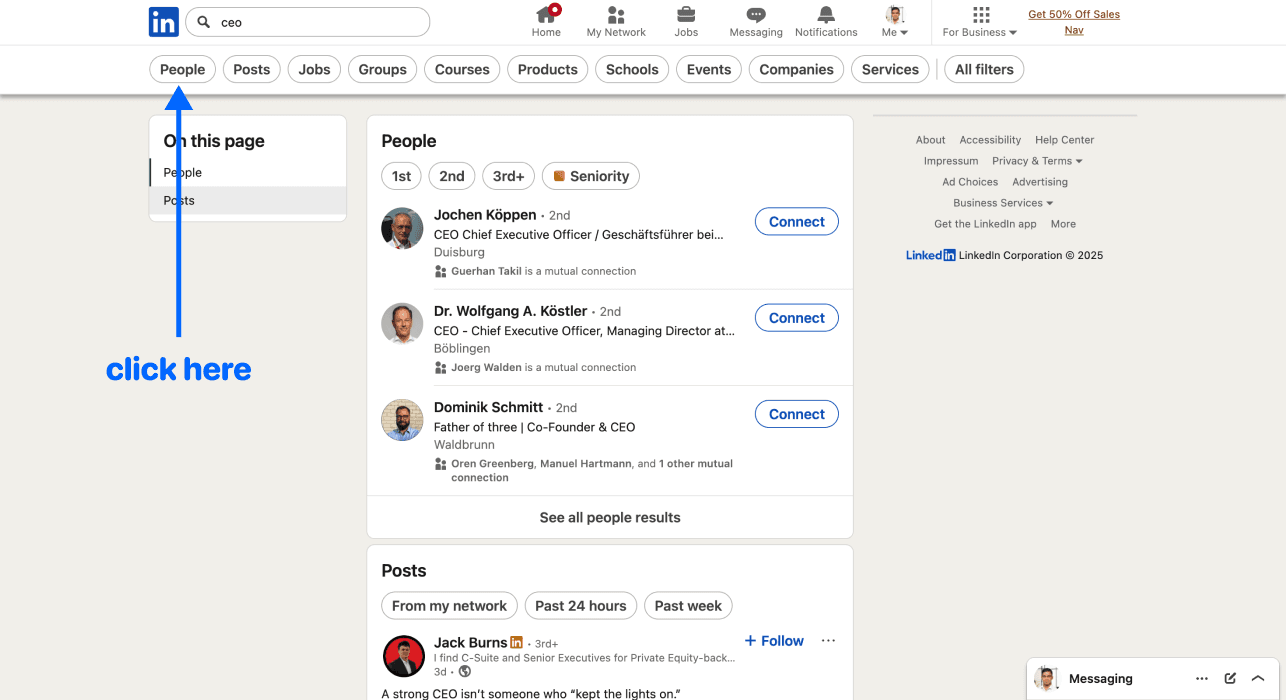
Task: Select the Jobs briefcase icon
Action: (x=685, y=18)
